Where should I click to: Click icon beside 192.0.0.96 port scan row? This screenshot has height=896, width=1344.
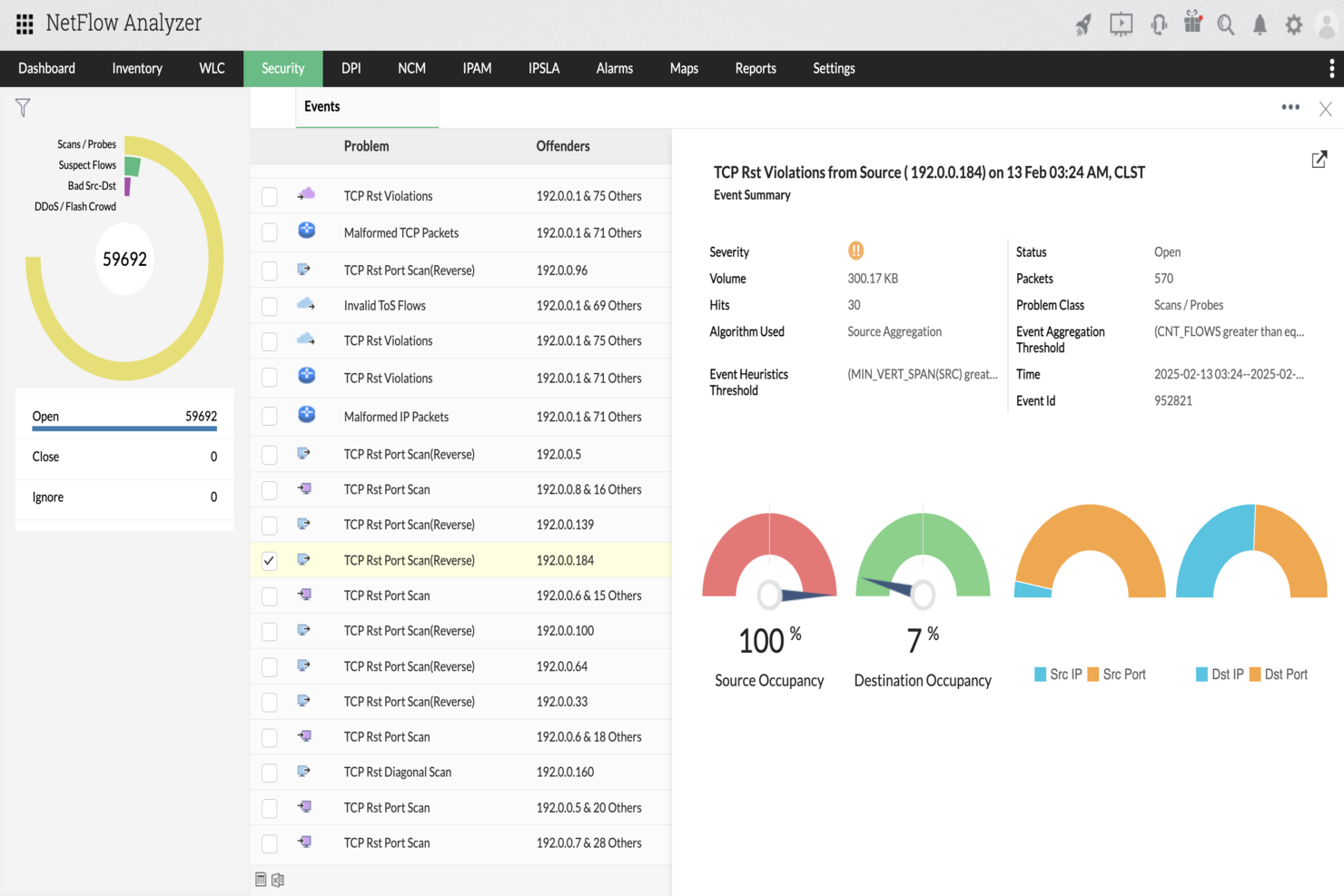click(304, 269)
